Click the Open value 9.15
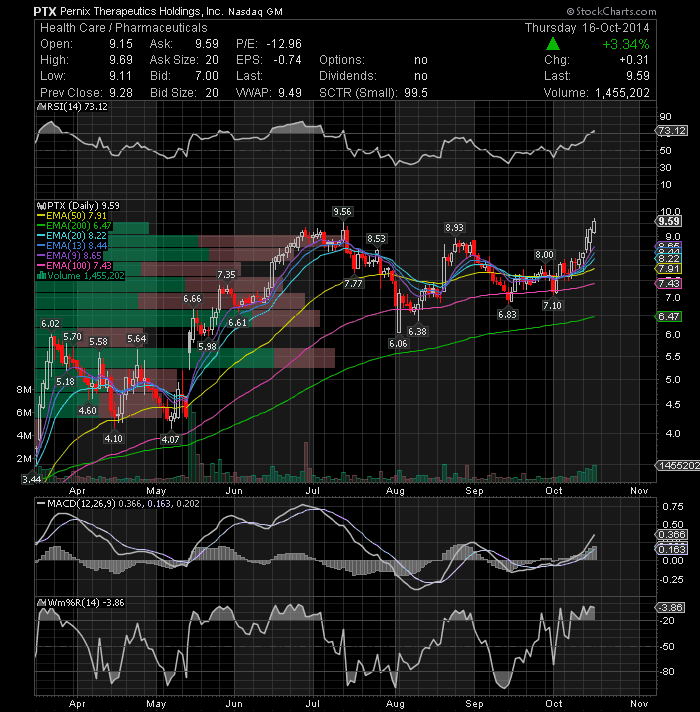Screen dimensions: 700x712 coord(121,44)
